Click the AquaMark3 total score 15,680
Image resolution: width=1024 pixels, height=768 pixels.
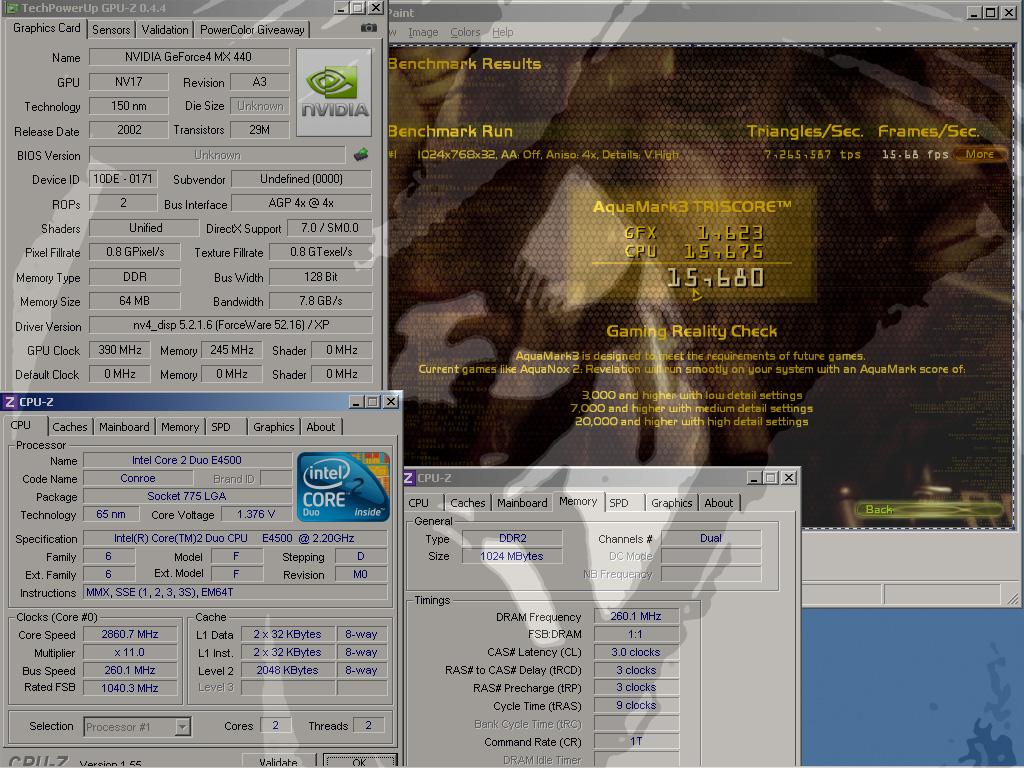715,278
